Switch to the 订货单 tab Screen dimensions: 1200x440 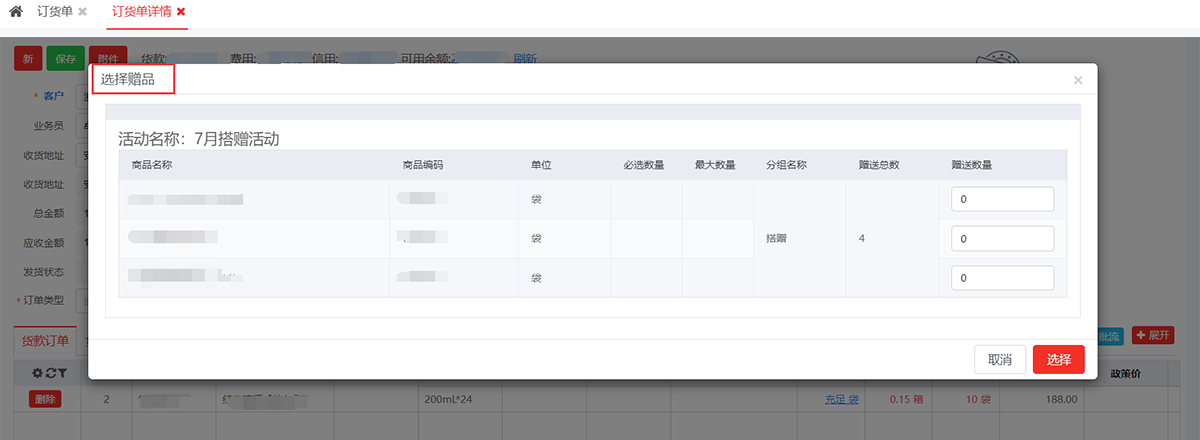[x=54, y=12]
